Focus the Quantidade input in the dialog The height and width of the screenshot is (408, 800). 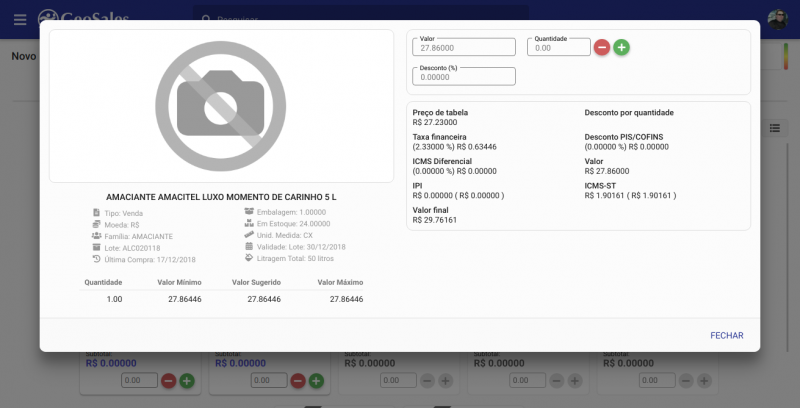tap(559, 47)
